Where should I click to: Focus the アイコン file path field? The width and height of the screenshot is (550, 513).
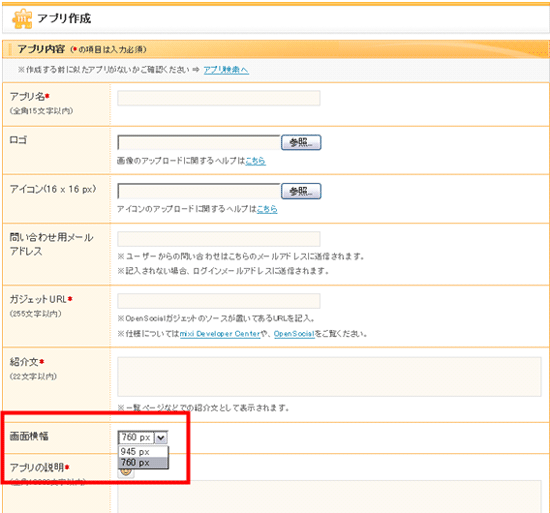coord(199,191)
